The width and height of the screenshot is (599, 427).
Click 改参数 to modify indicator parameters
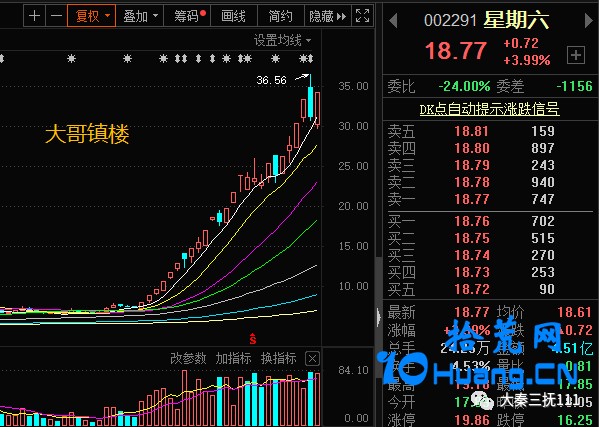(188, 358)
